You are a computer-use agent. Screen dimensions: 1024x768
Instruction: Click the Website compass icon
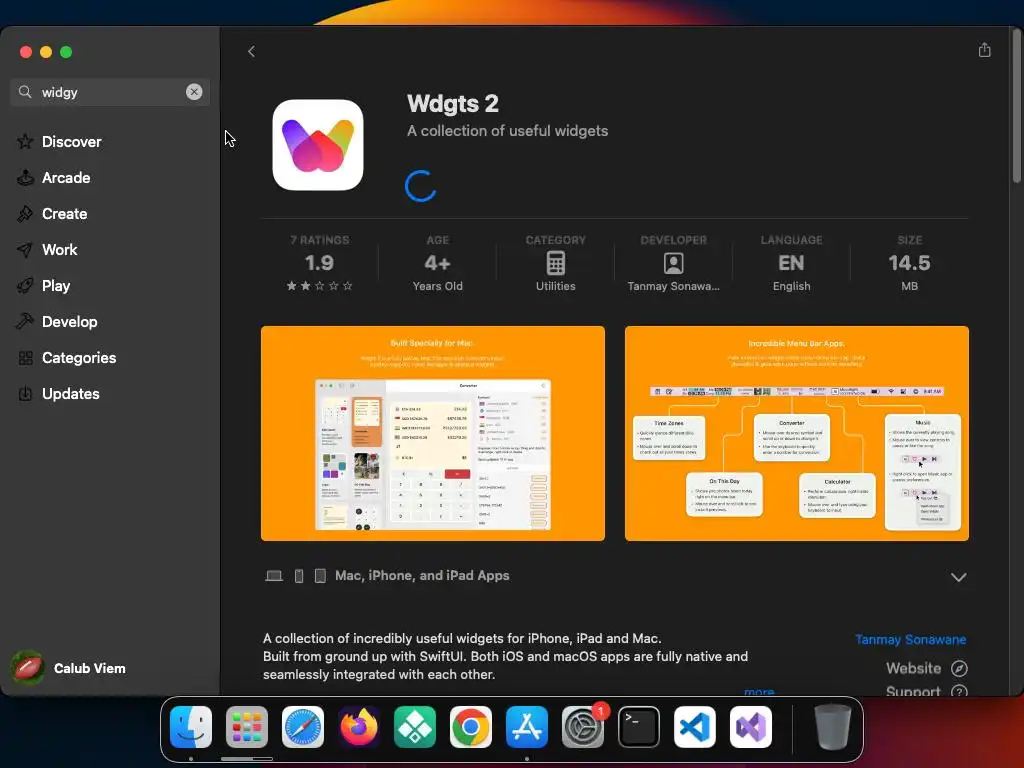point(959,668)
